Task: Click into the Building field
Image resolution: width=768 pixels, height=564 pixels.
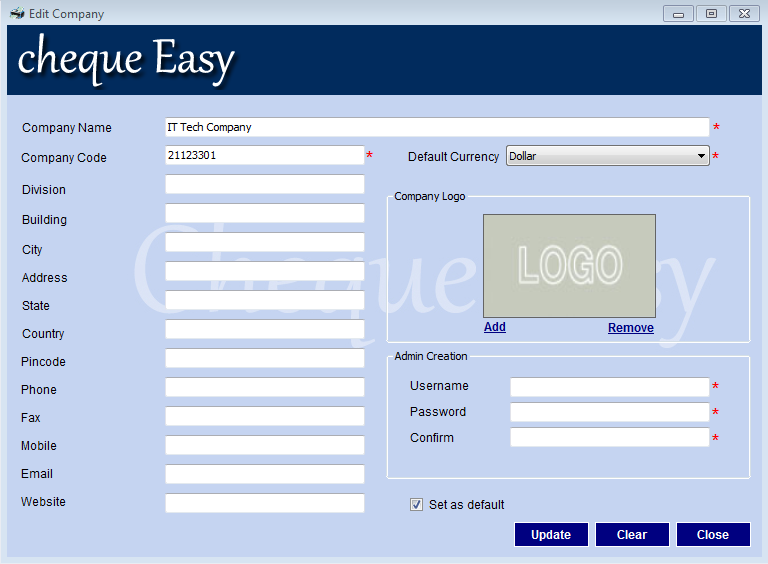Action: 264,213
